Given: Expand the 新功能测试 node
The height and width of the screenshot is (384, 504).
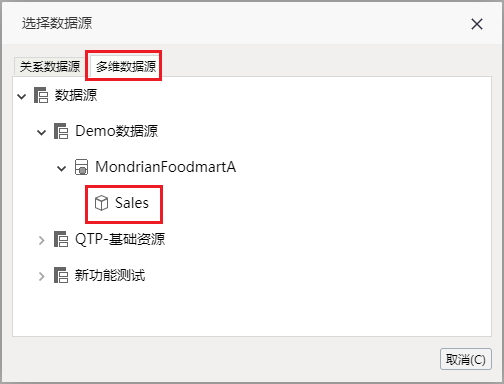Looking at the screenshot, I should click(42, 276).
